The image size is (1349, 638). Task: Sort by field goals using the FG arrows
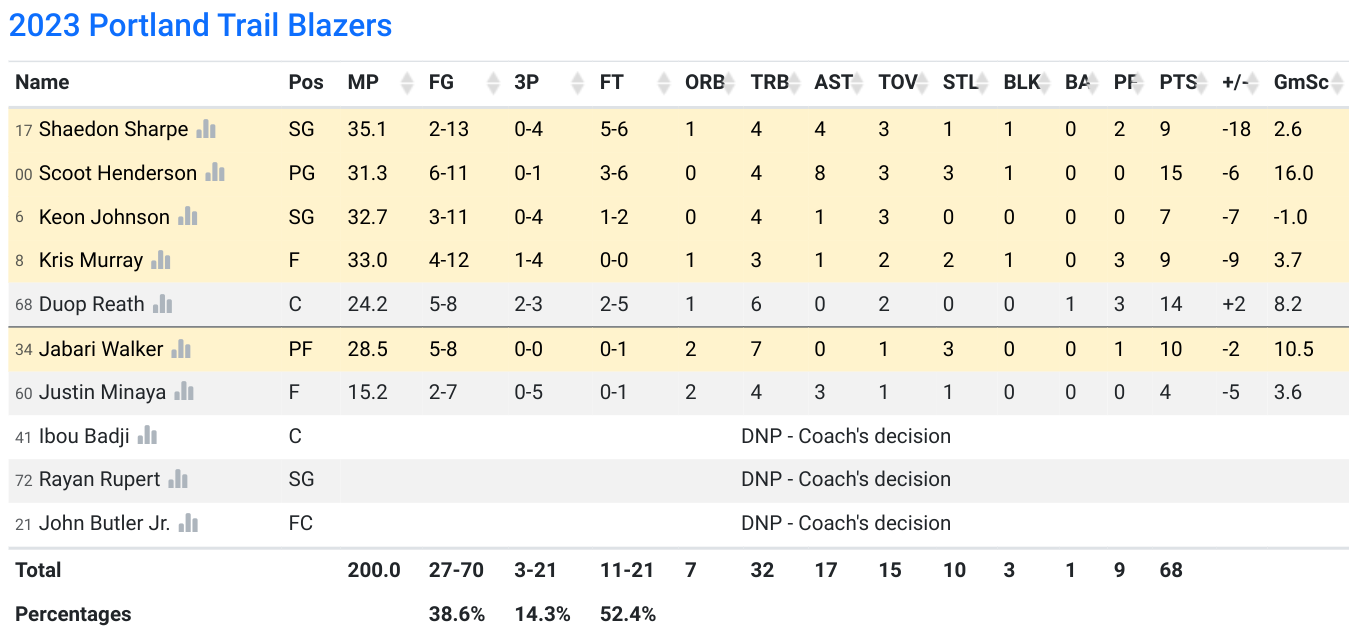click(491, 83)
